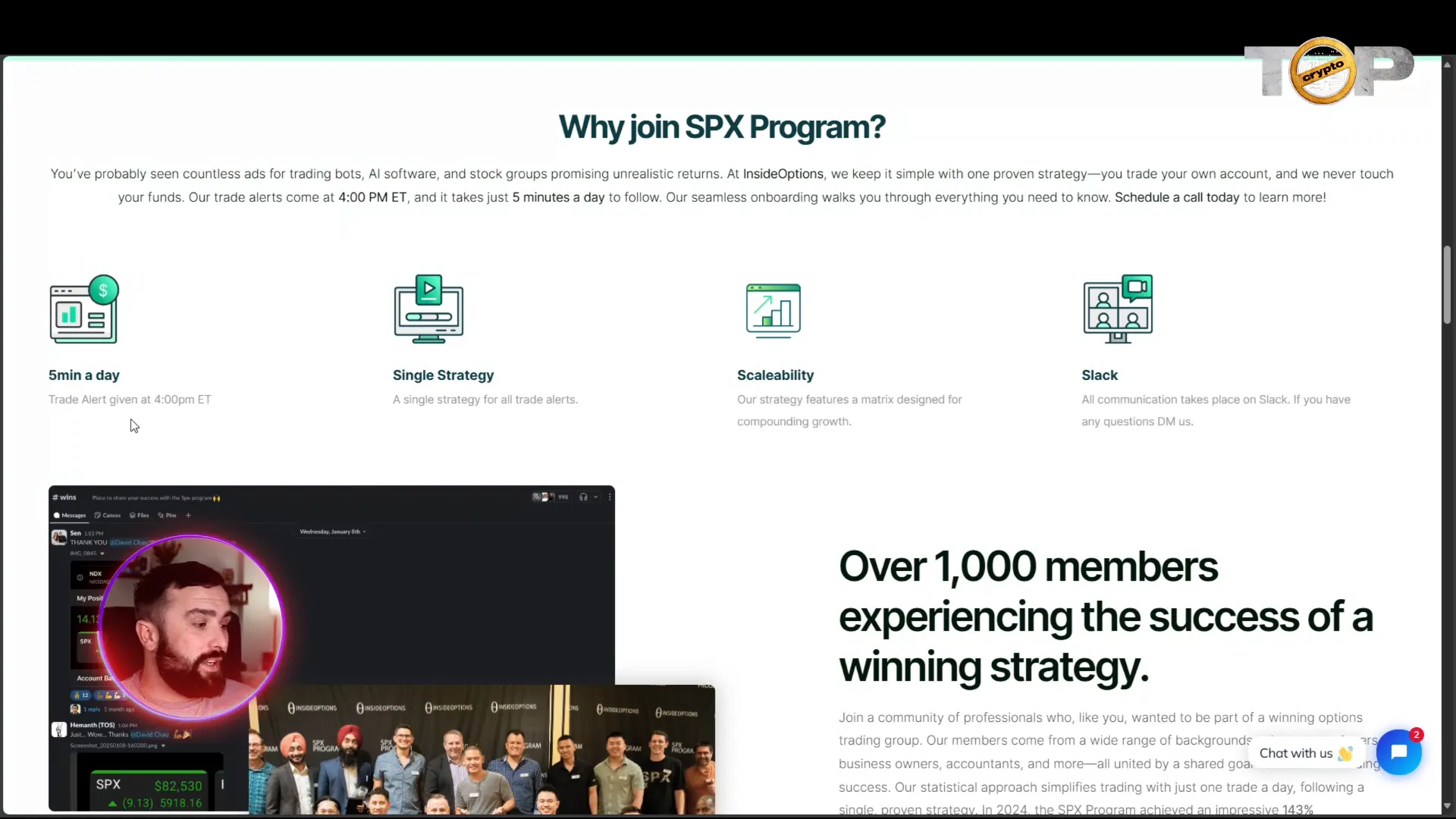Click the Trade Alert given at 4:00pm ET text
The width and height of the screenshot is (1456, 819).
[x=130, y=400]
